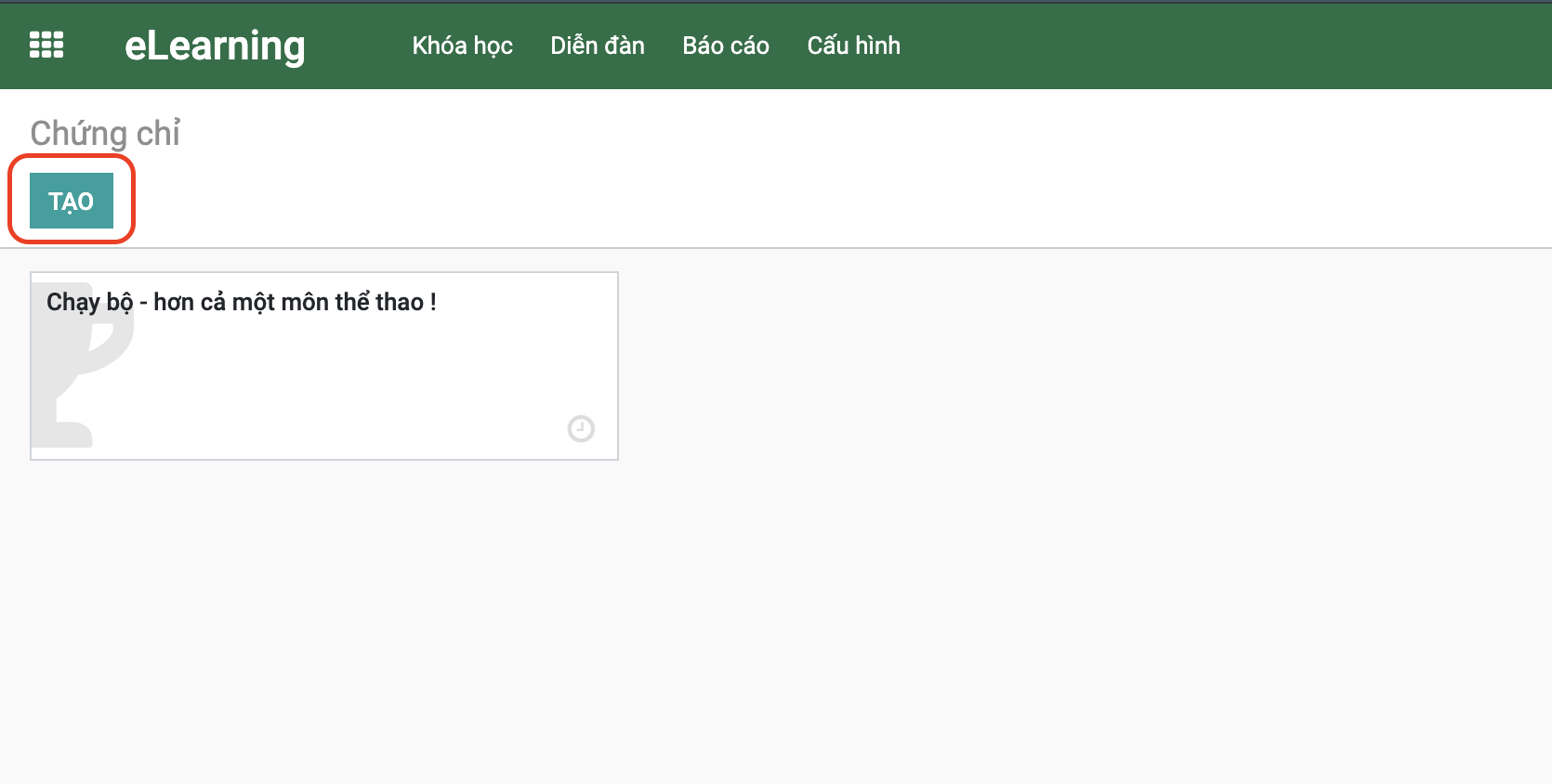Screen dimensions: 1552x784
Task: Open the 'Chạy bộ - hơn cả một môn thể thao !' title
Action: click(242, 302)
